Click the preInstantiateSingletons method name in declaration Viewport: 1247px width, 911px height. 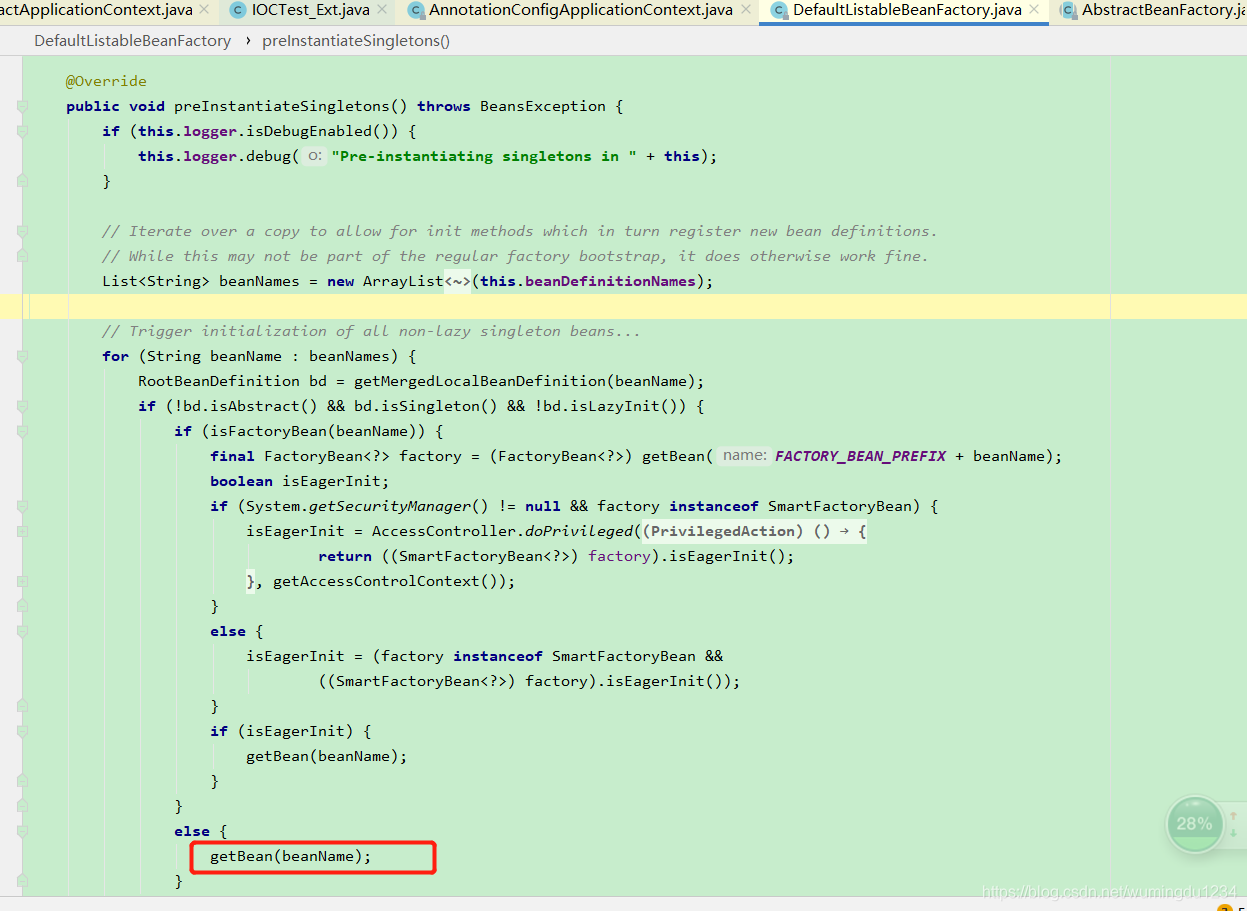pos(282,106)
